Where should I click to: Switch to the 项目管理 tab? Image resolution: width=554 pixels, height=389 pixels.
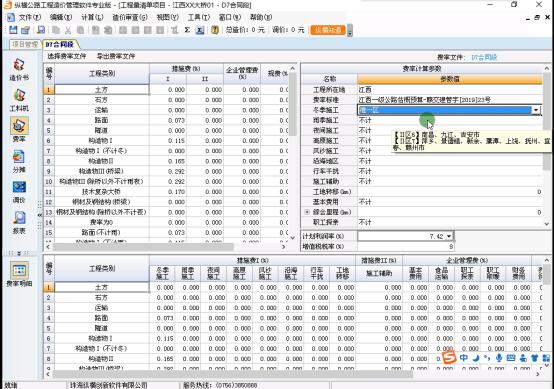[24, 45]
